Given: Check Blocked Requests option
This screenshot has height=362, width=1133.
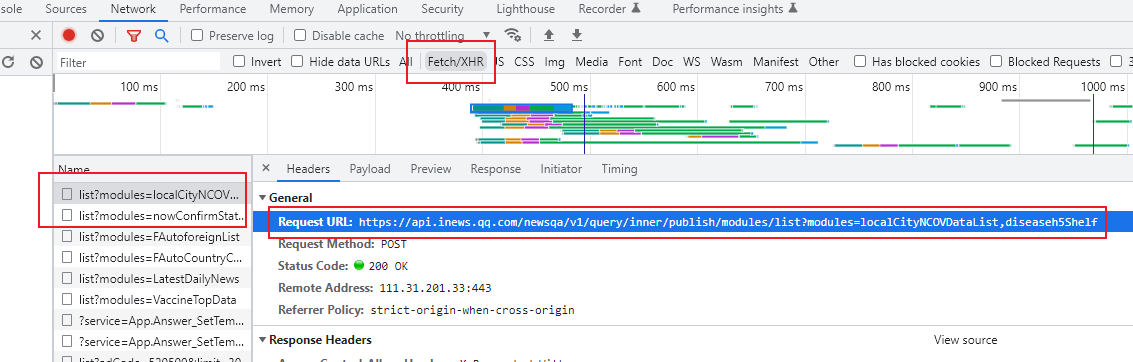Looking at the screenshot, I should pyautogui.click(x=996, y=62).
